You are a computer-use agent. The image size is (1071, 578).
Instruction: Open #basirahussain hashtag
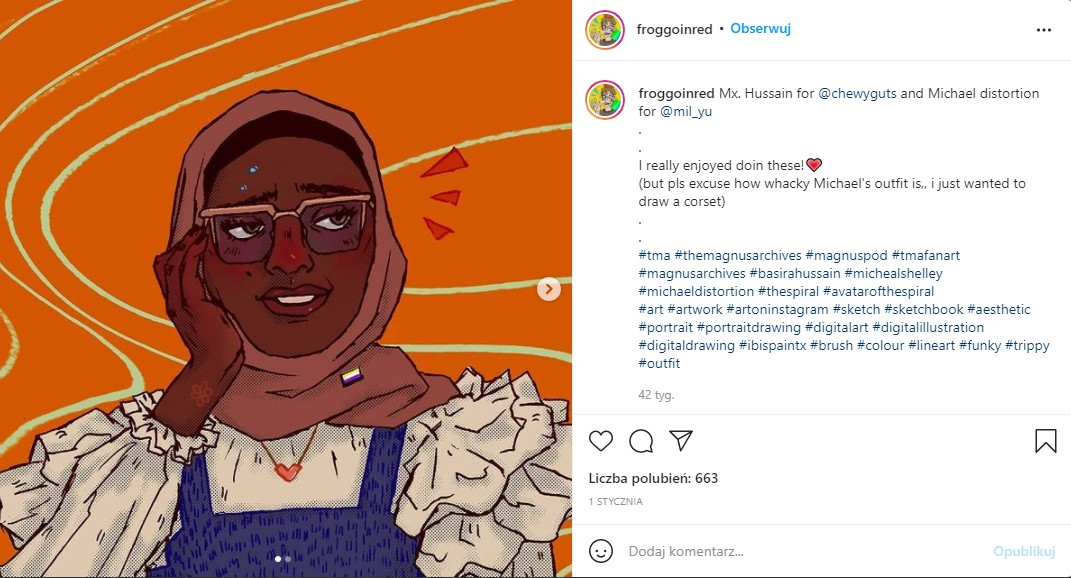[795, 273]
